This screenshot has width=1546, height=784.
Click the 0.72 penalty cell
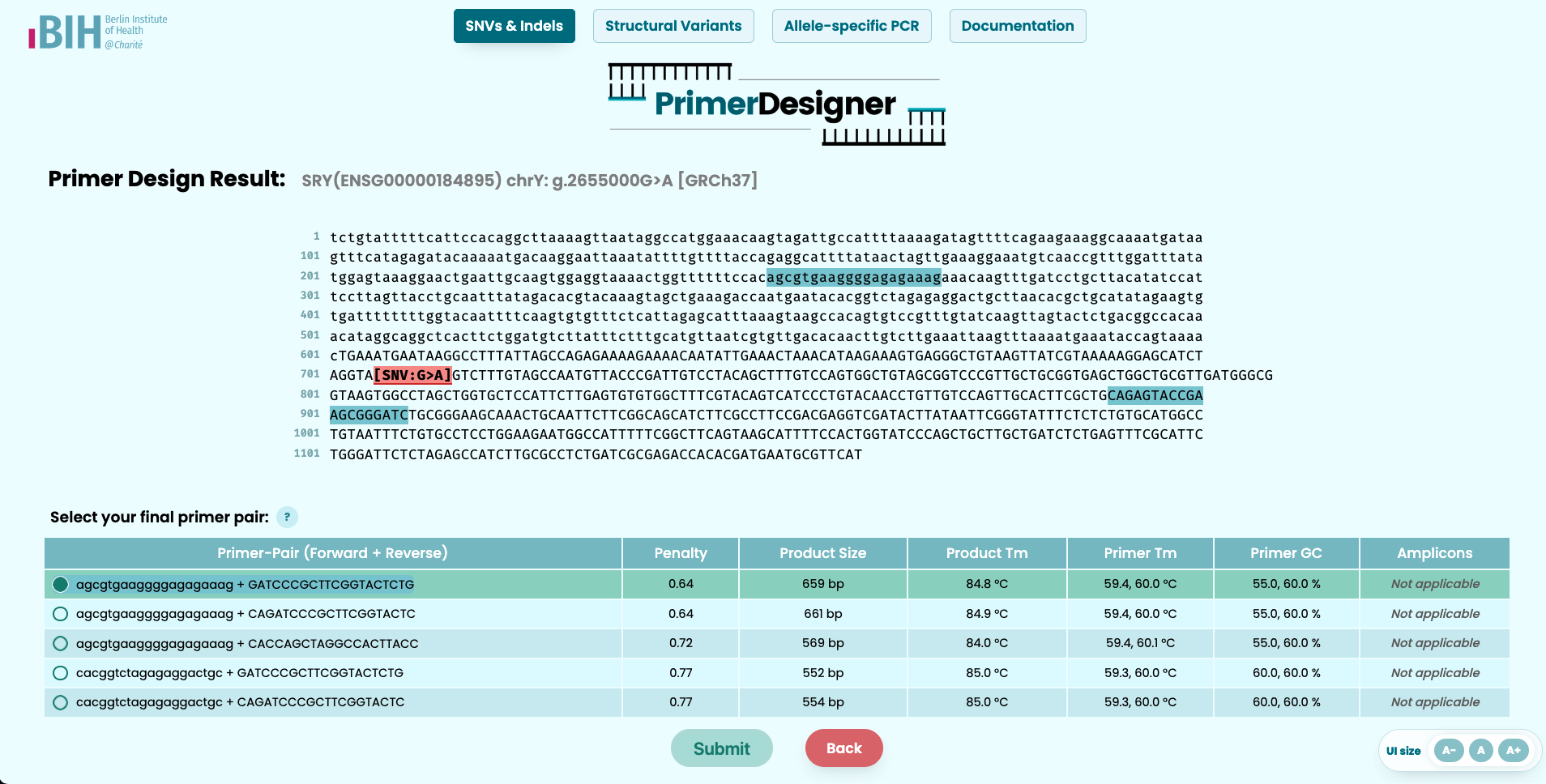681,643
